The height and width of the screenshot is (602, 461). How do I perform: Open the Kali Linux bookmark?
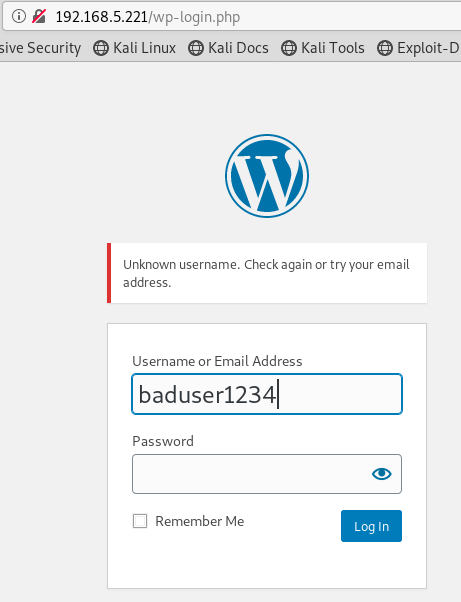(x=135, y=48)
